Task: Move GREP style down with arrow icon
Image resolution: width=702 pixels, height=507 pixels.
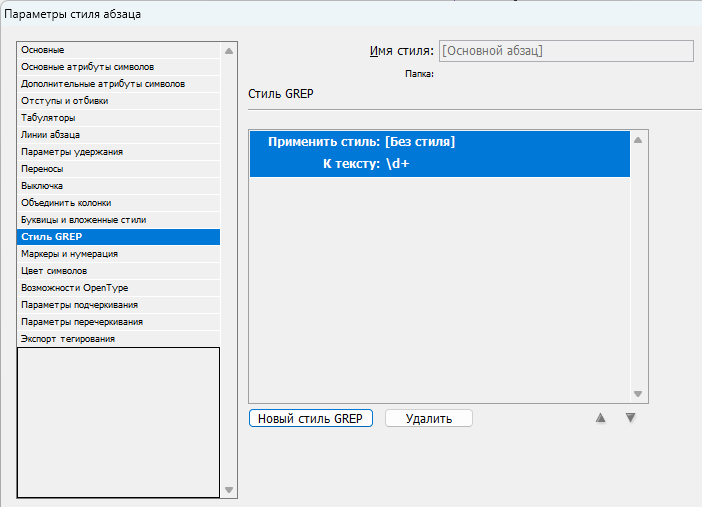Action: [x=630, y=418]
